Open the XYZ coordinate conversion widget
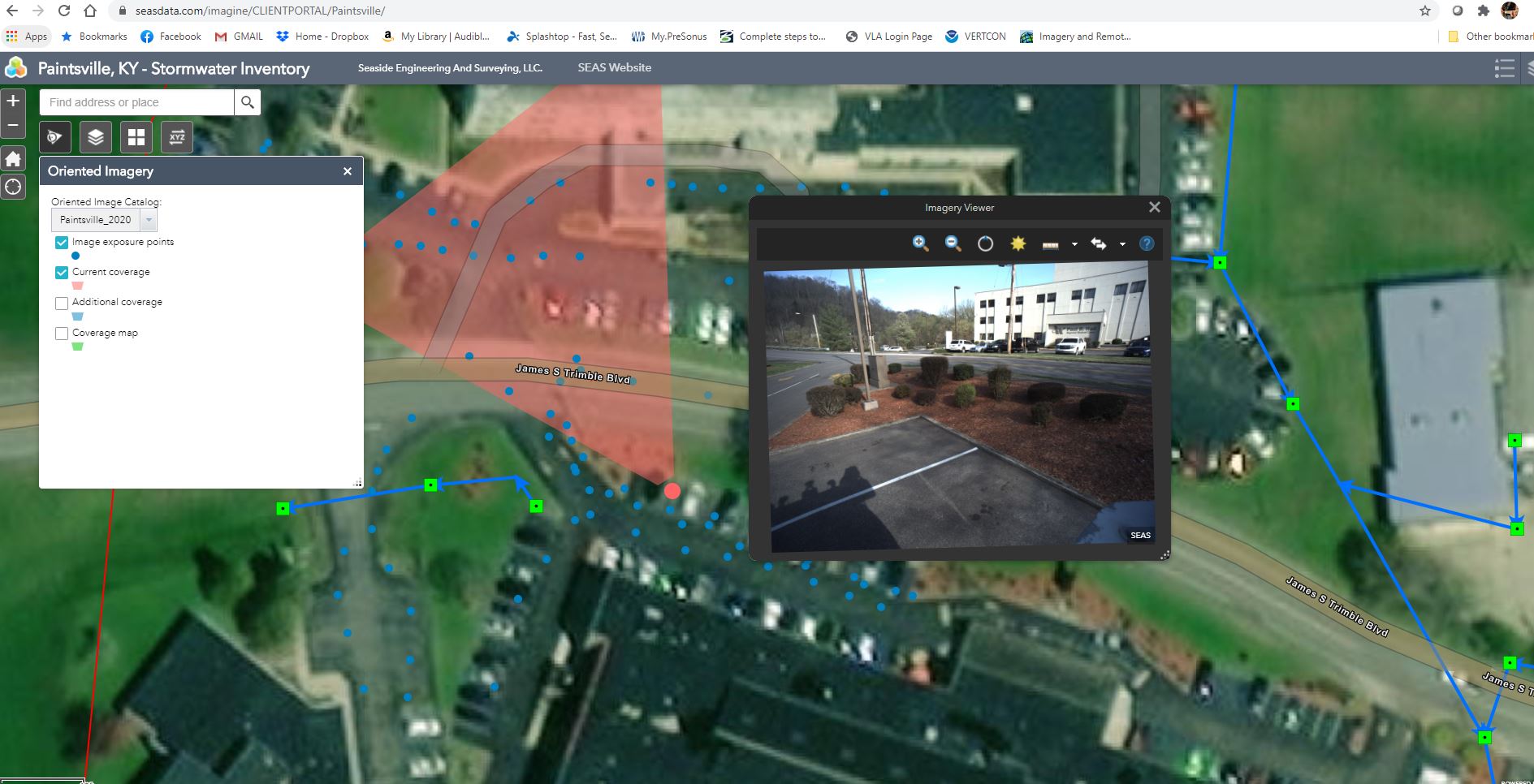This screenshot has height=784, width=1534. tap(177, 137)
